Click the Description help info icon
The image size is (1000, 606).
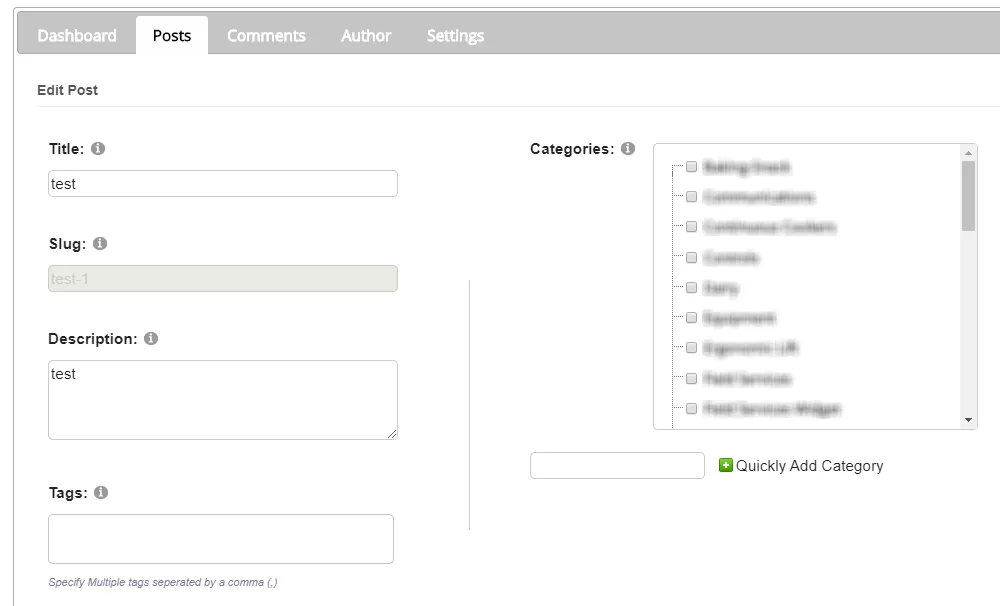click(x=151, y=339)
